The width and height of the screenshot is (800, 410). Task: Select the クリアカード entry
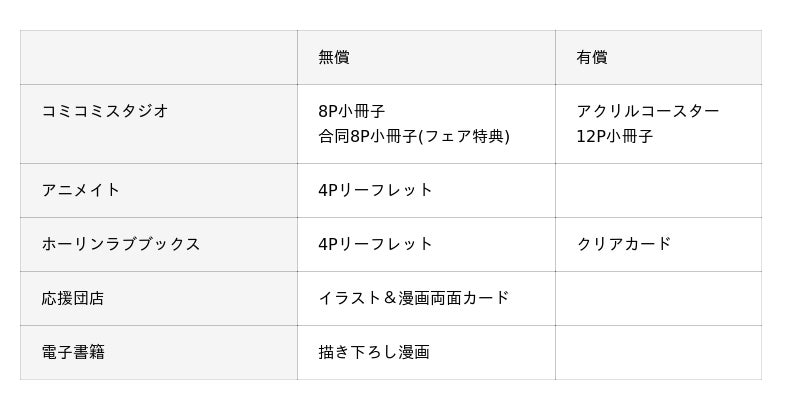(623, 244)
